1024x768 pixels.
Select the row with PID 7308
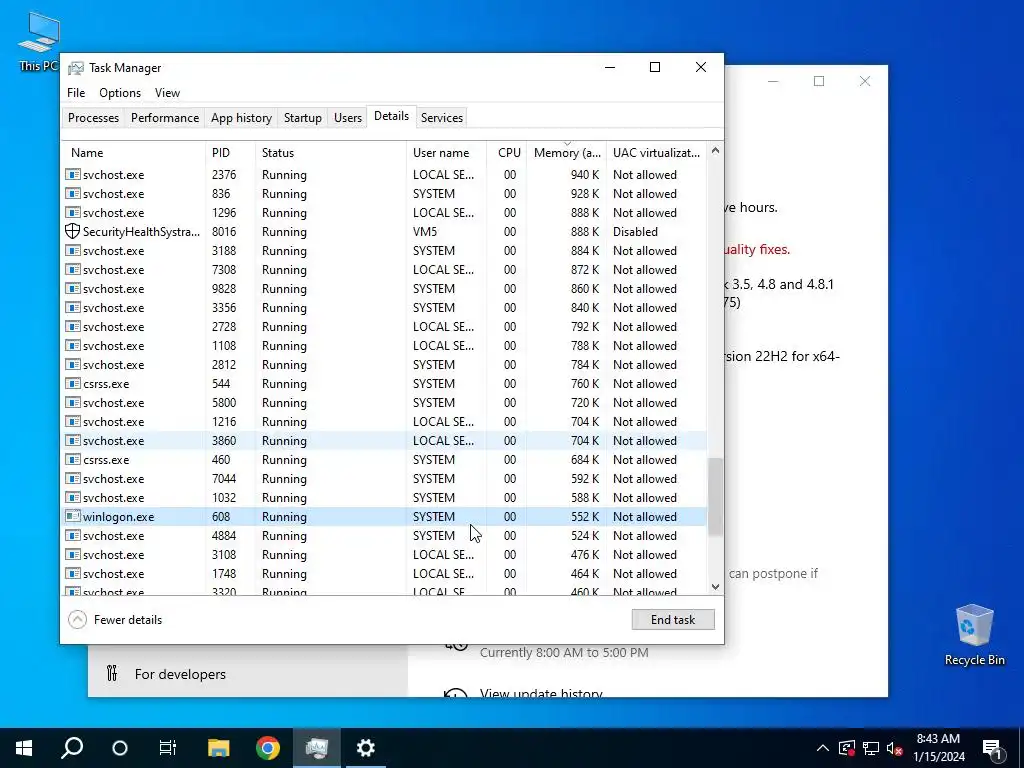click(x=384, y=269)
